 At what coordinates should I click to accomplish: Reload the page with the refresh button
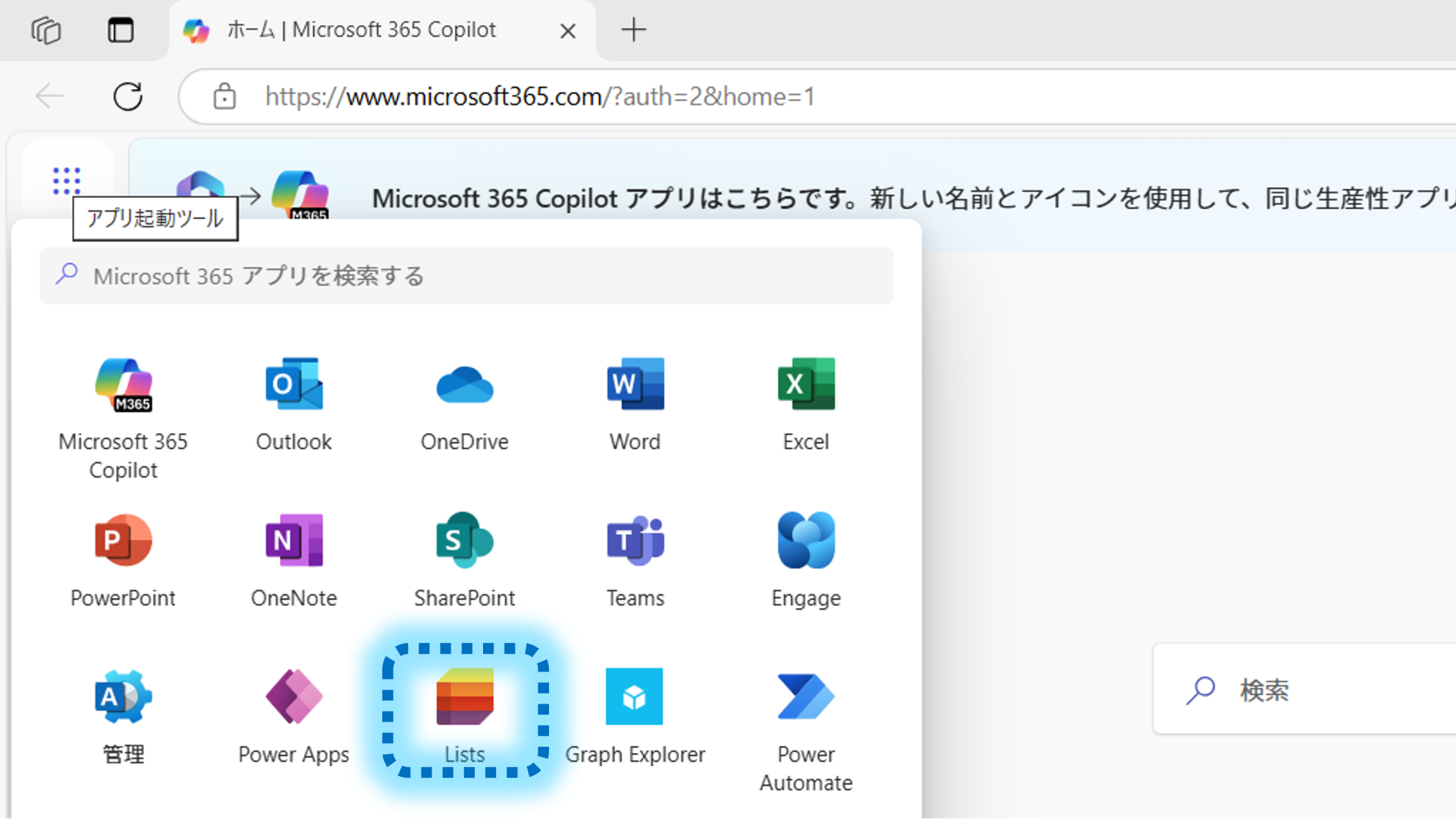127,96
